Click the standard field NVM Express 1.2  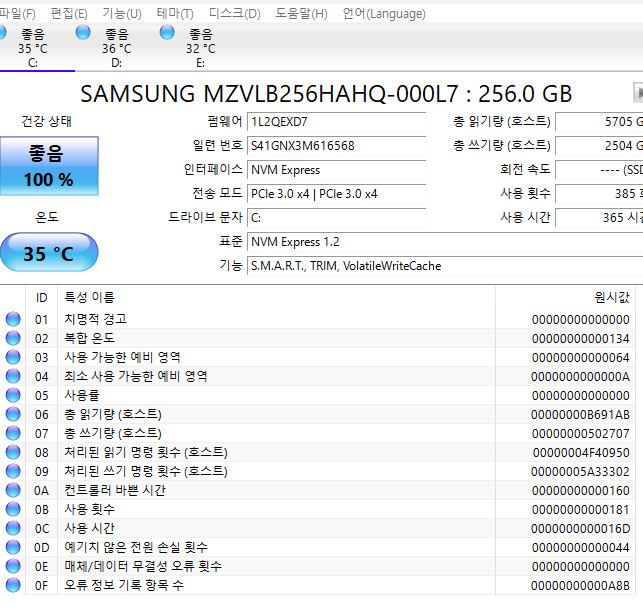click(445, 242)
